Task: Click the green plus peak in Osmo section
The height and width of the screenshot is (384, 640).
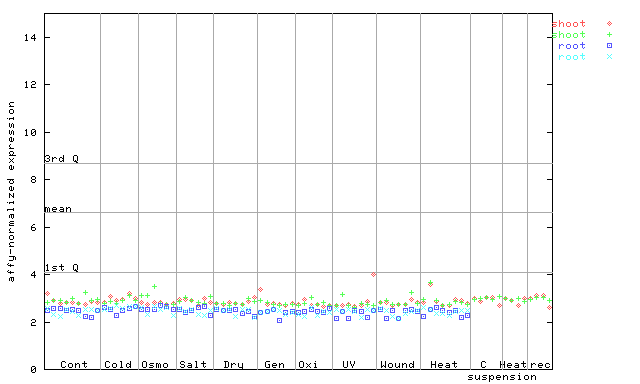Action: pyautogui.click(x=154, y=286)
